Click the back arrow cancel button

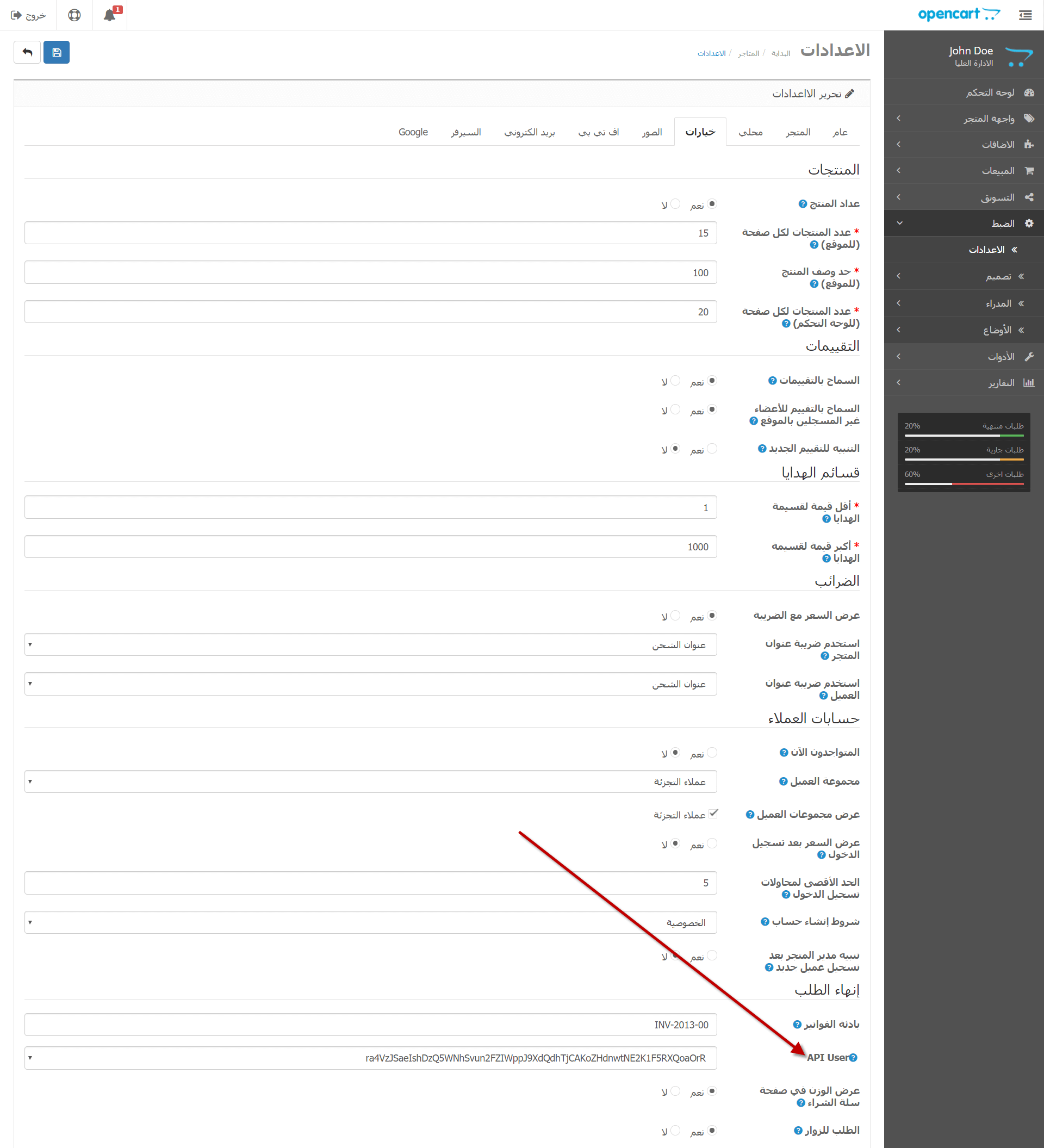coord(27,52)
